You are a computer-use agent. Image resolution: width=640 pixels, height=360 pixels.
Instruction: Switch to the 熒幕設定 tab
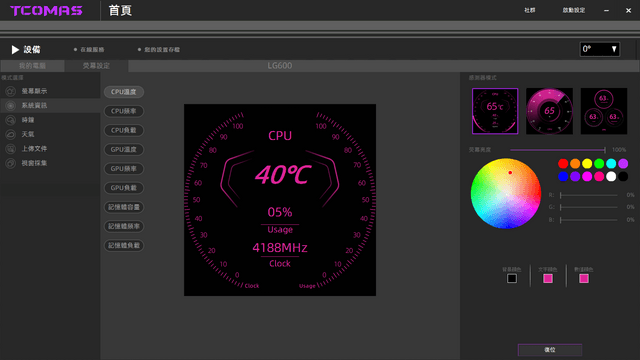(x=96, y=66)
